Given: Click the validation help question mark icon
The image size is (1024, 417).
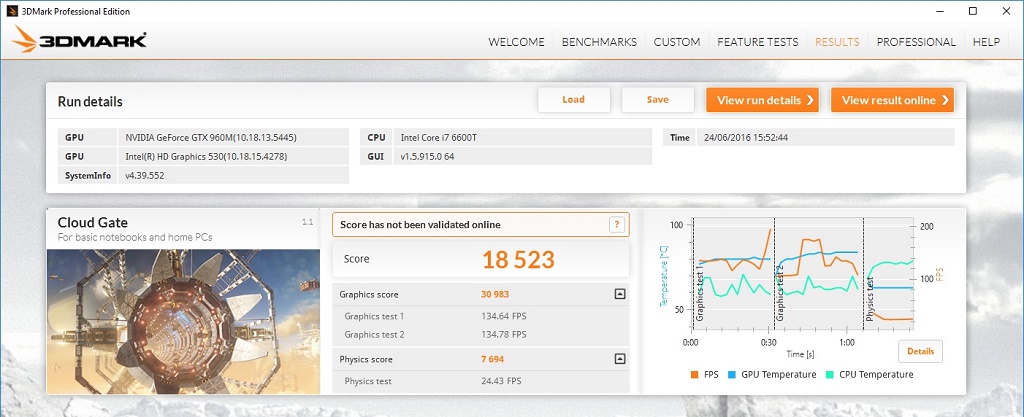Looking at the screenshot, I should [x=617, y=225].
